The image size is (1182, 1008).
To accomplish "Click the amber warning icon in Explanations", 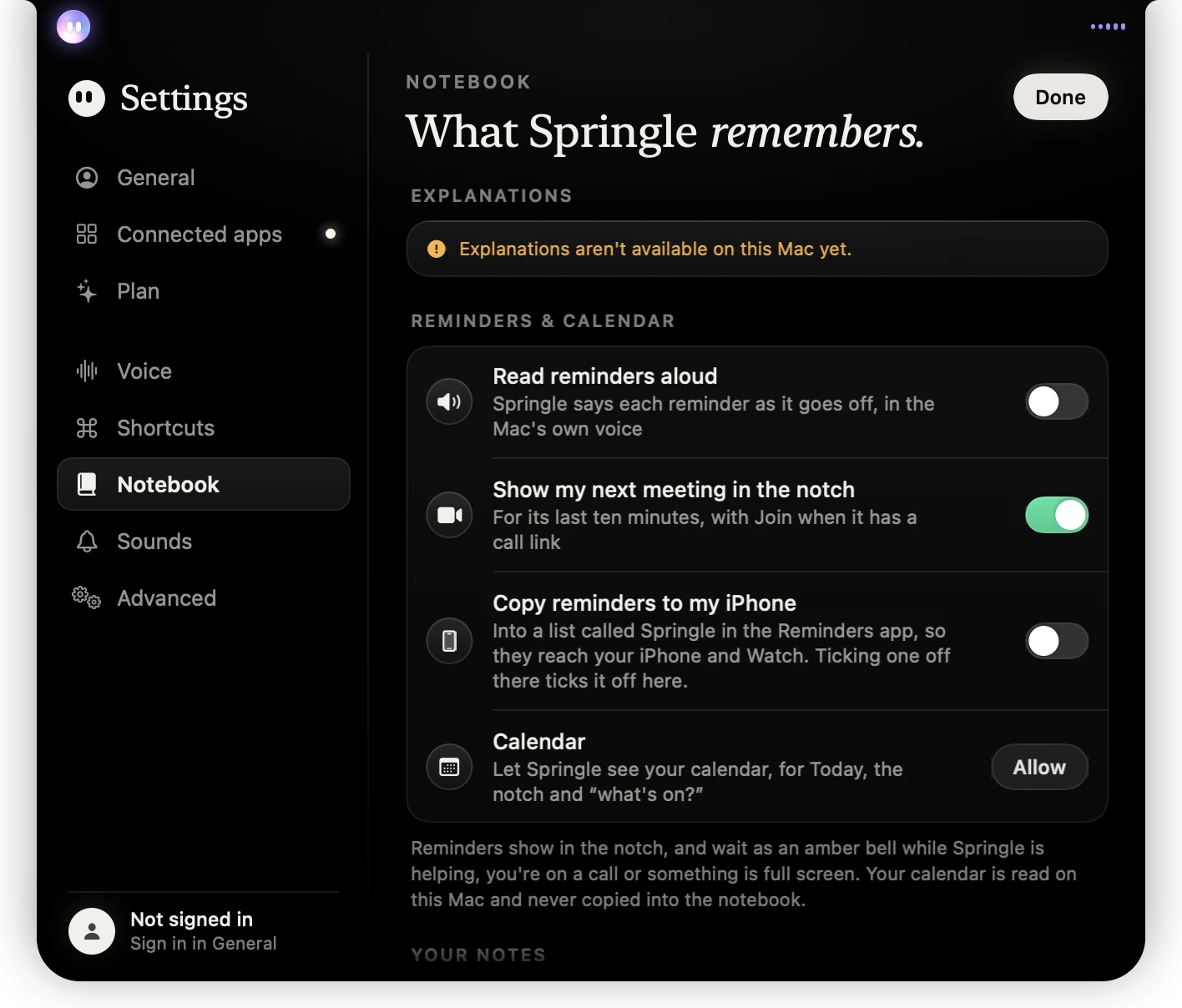I will pyautogui.click(x=437, y=249).
